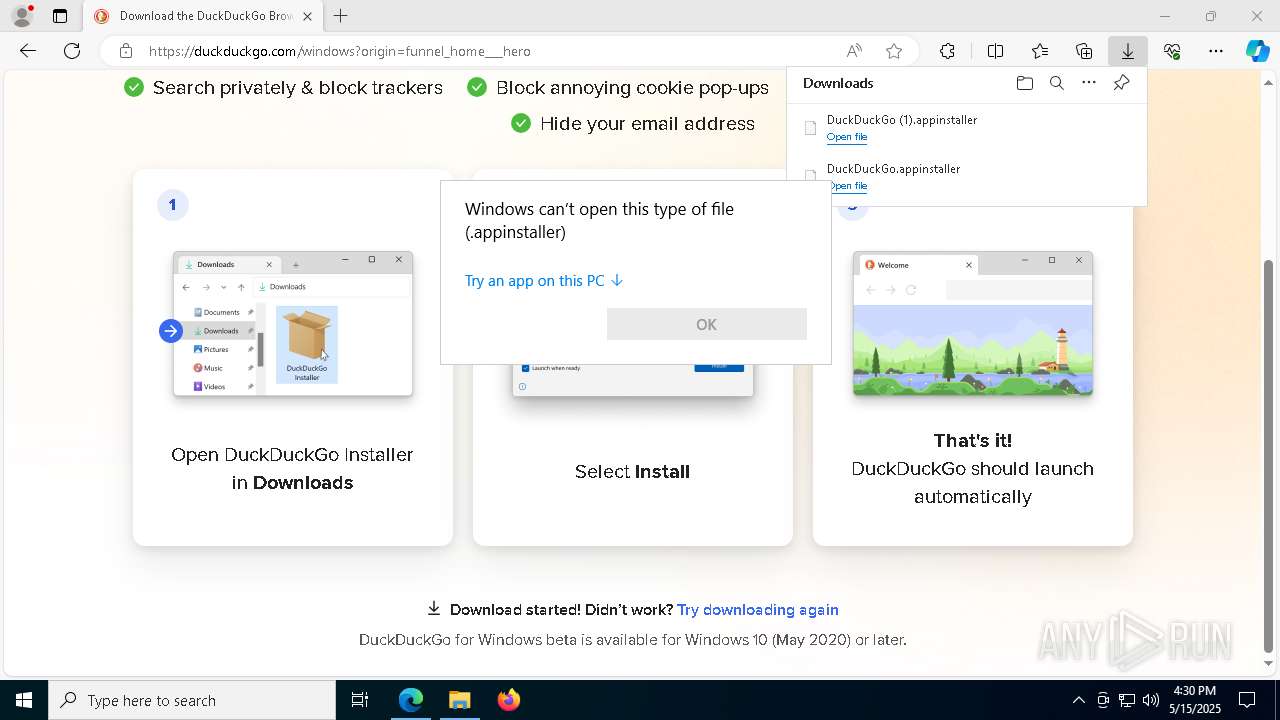
Task: Open Task View on taskbar
Action: pyautogui.click(x=360, y=700)
